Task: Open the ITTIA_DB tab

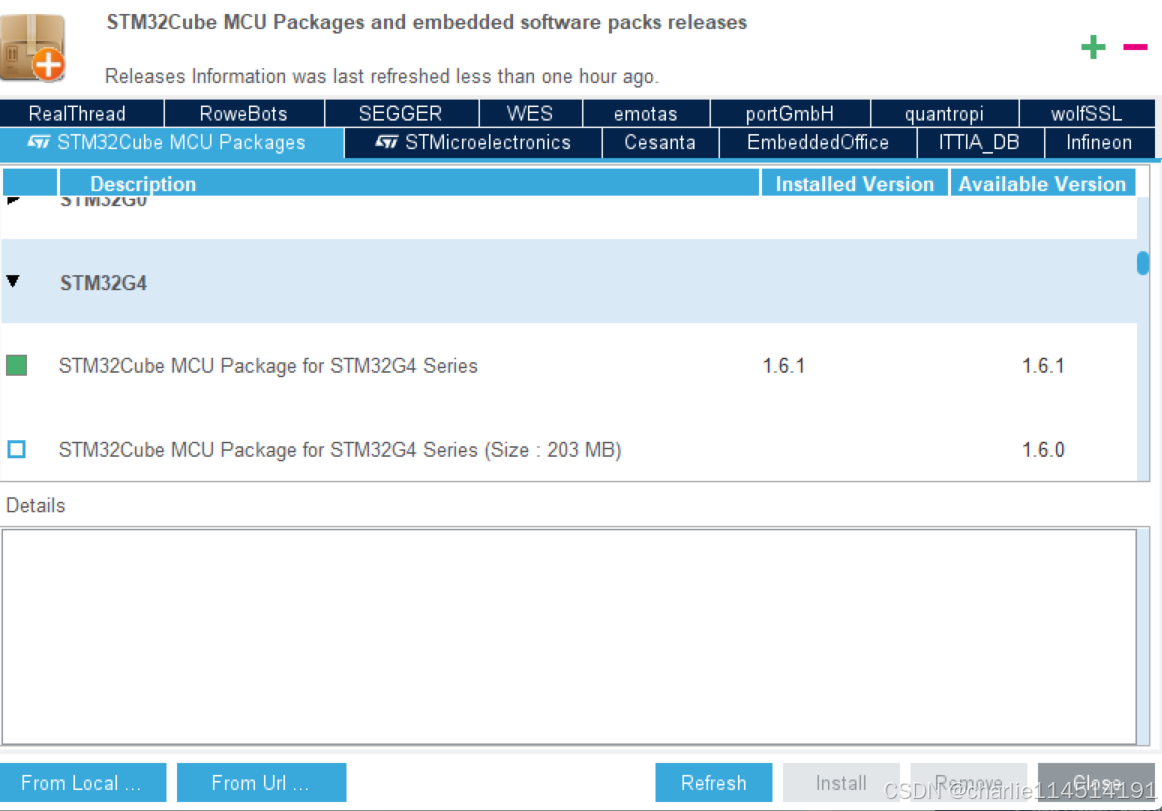Action: (980, 142)
